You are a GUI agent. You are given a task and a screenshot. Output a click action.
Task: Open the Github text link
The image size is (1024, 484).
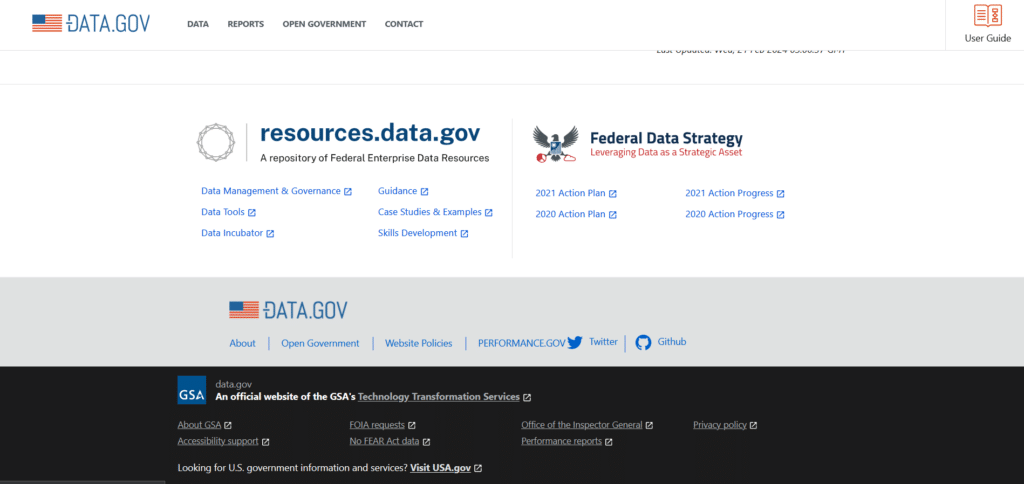click(672, 342)
